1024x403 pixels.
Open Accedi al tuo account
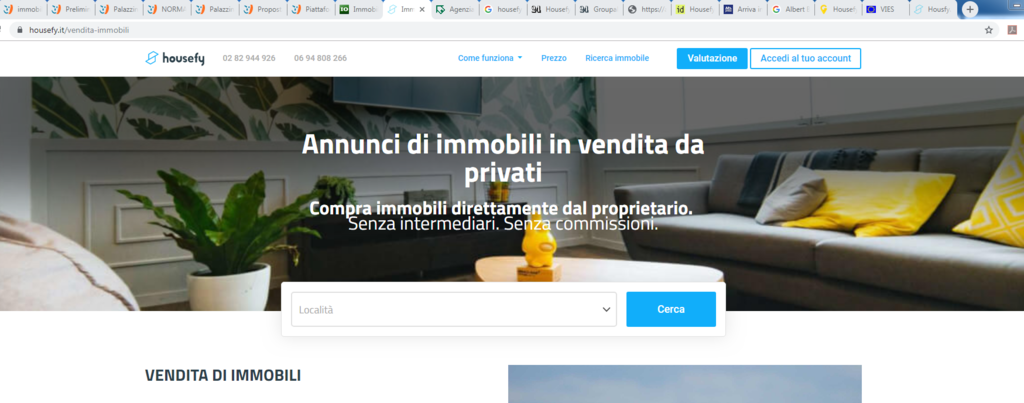805,58
